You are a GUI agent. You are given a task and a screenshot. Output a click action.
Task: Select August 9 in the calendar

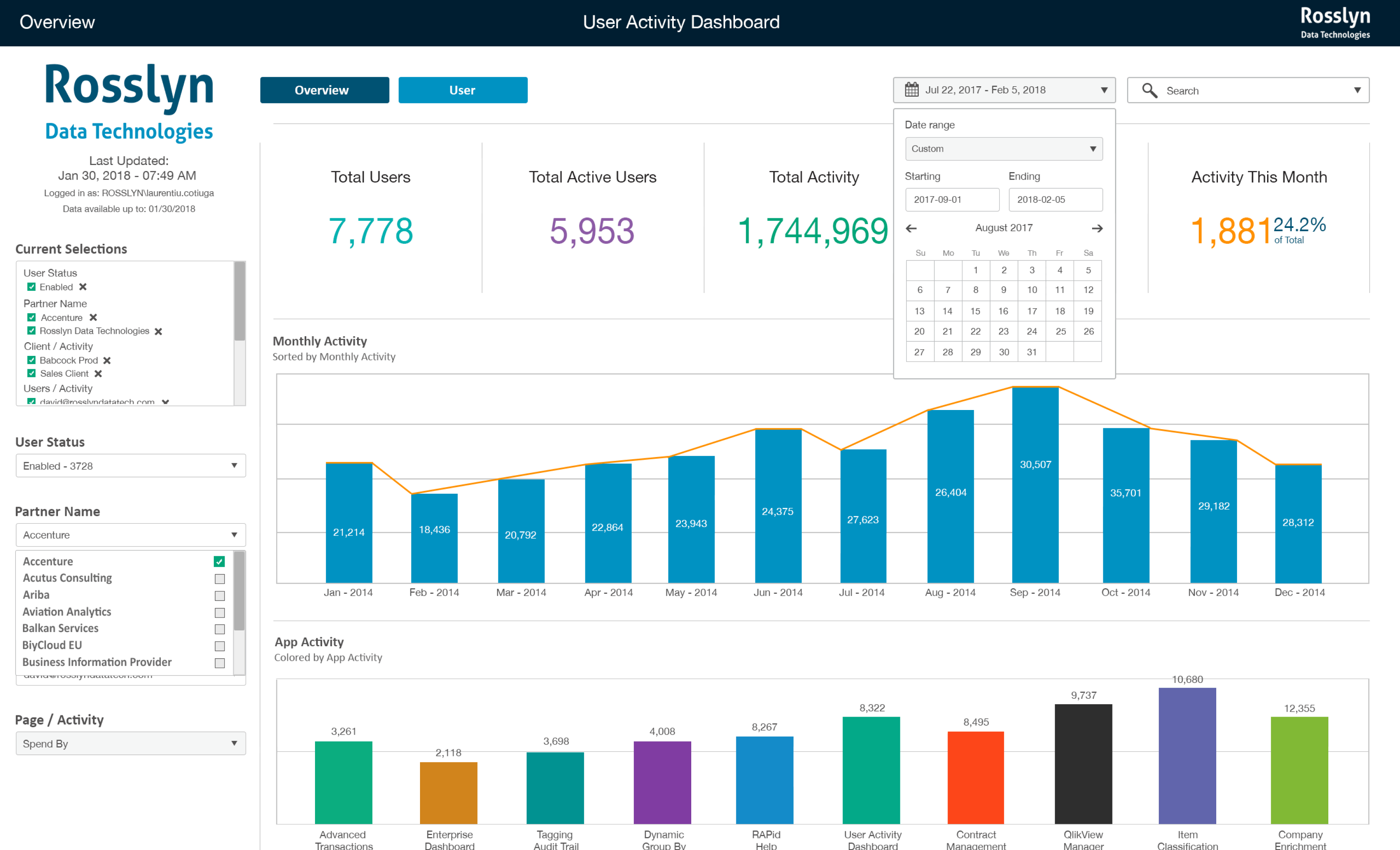[1004, 290]
